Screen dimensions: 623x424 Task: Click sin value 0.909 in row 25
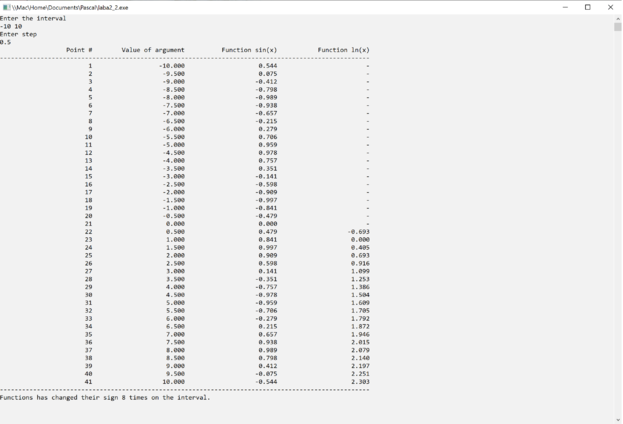click(268, 255)
